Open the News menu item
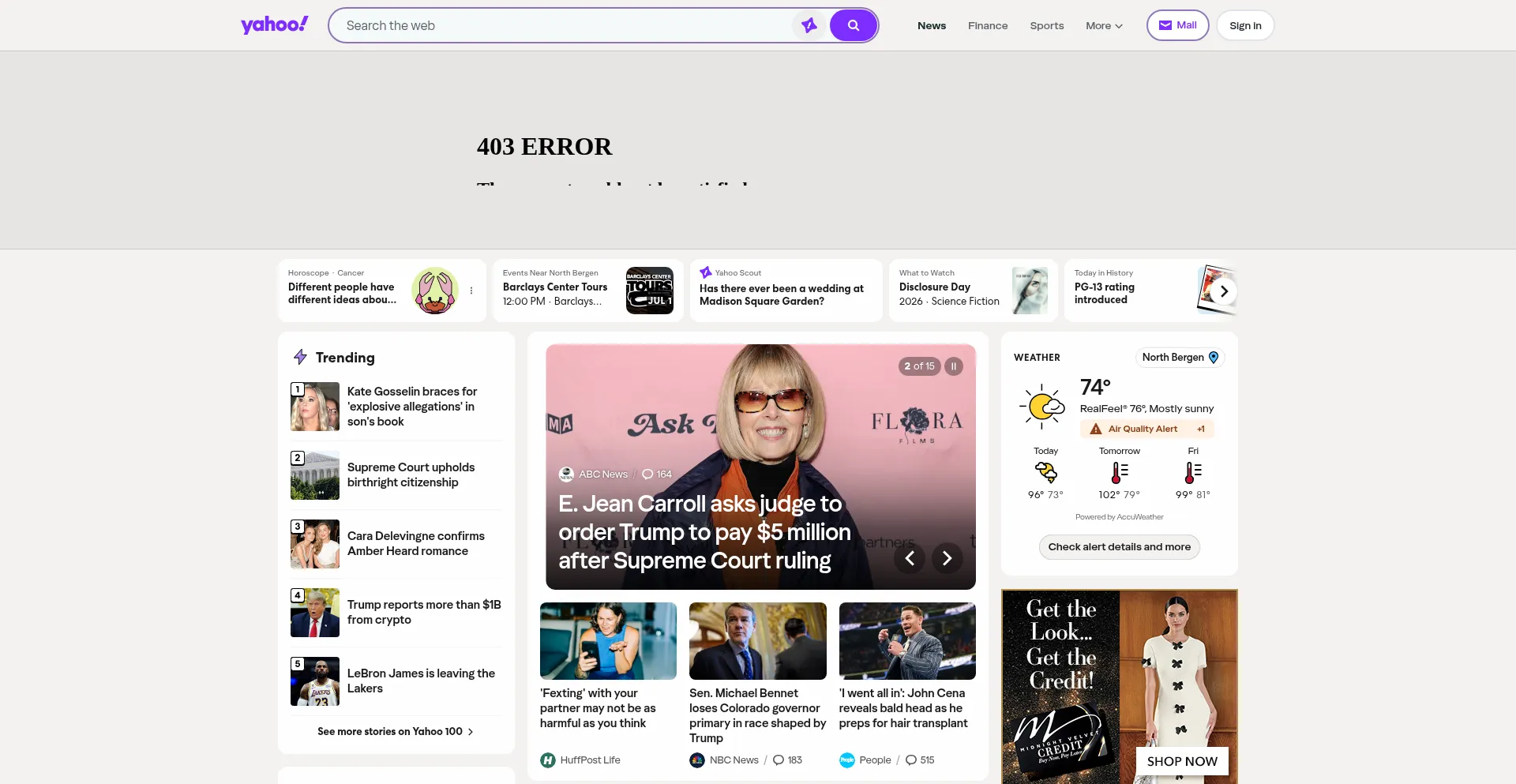Viewport: 1516px width, 784px height. (932, 25)
